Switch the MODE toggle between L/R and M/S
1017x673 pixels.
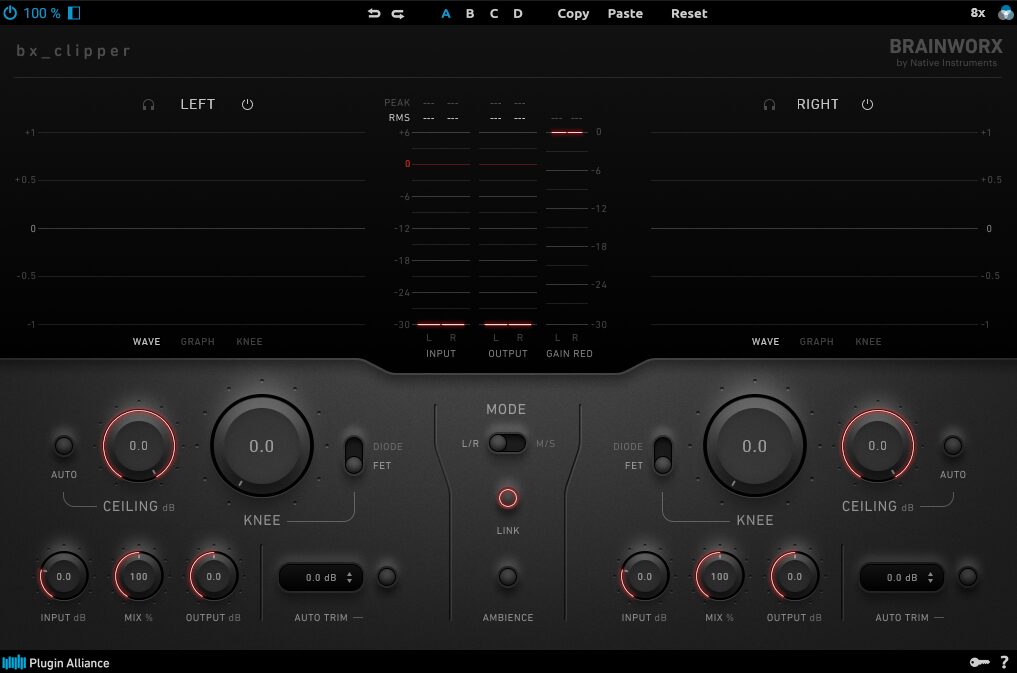pos(507,443)
